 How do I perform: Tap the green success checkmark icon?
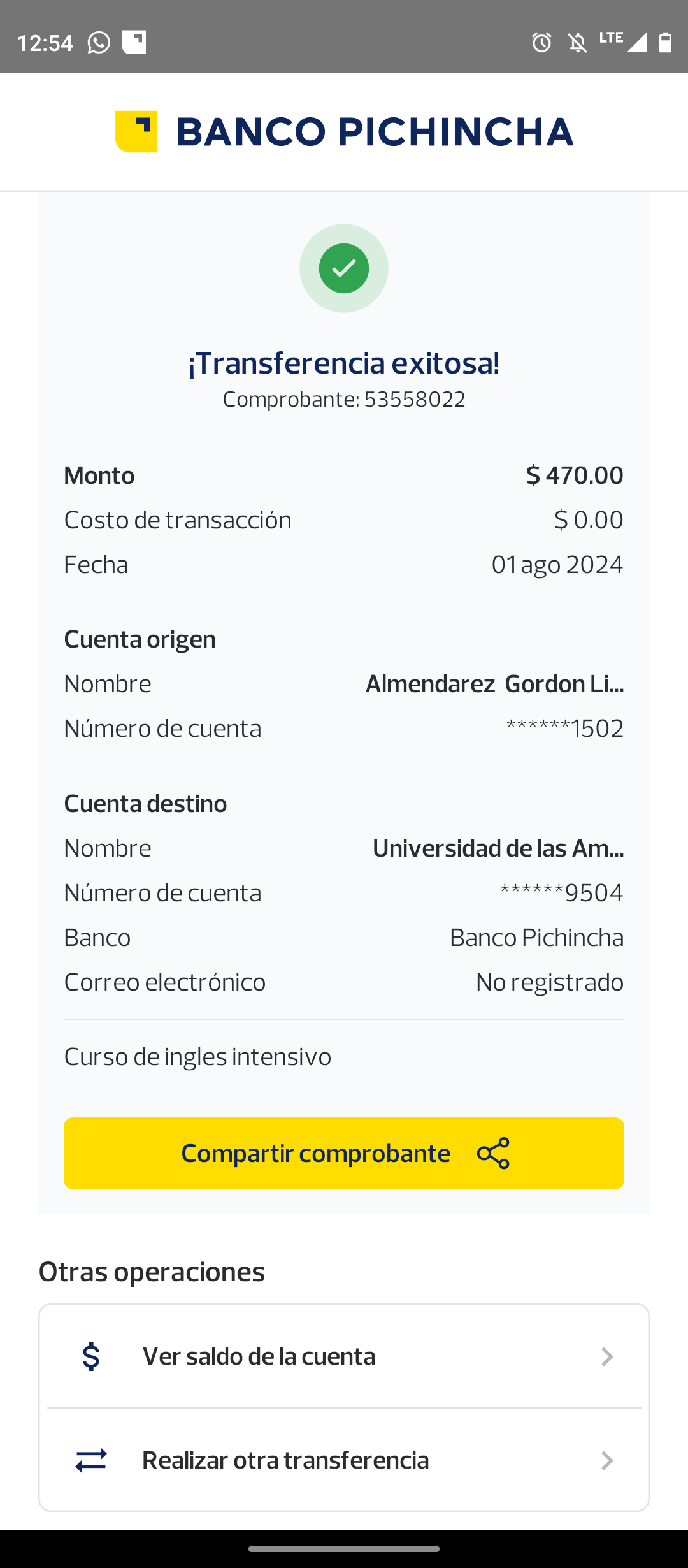coord(344,268)
